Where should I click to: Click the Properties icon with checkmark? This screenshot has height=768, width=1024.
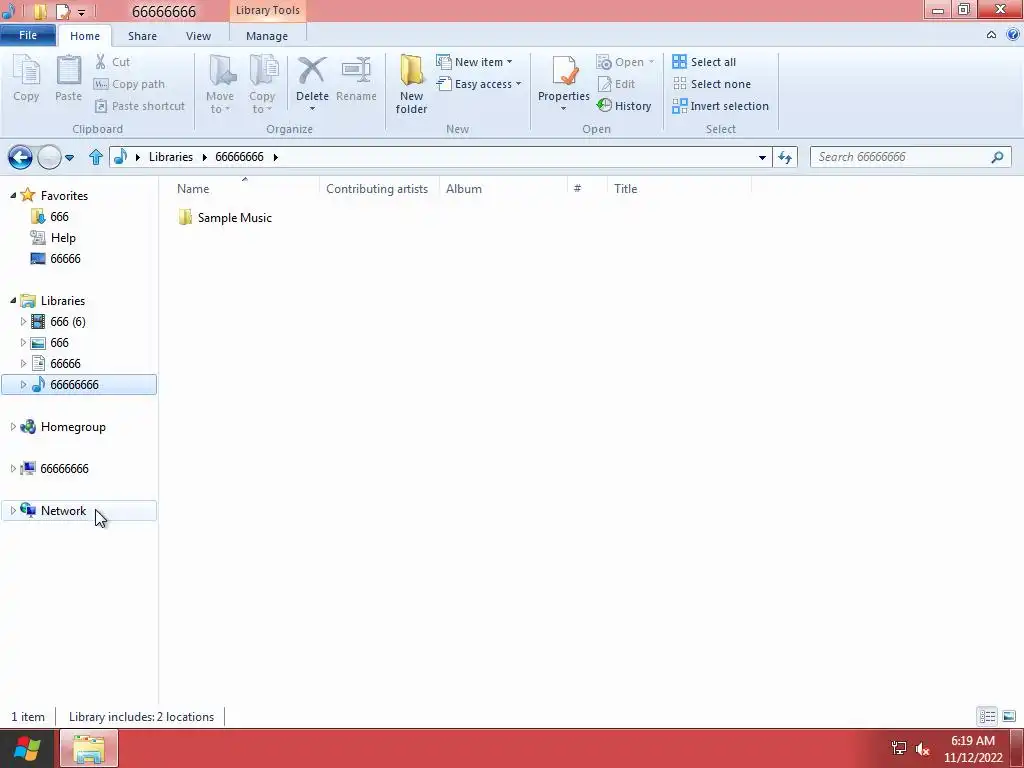(564, 71)
